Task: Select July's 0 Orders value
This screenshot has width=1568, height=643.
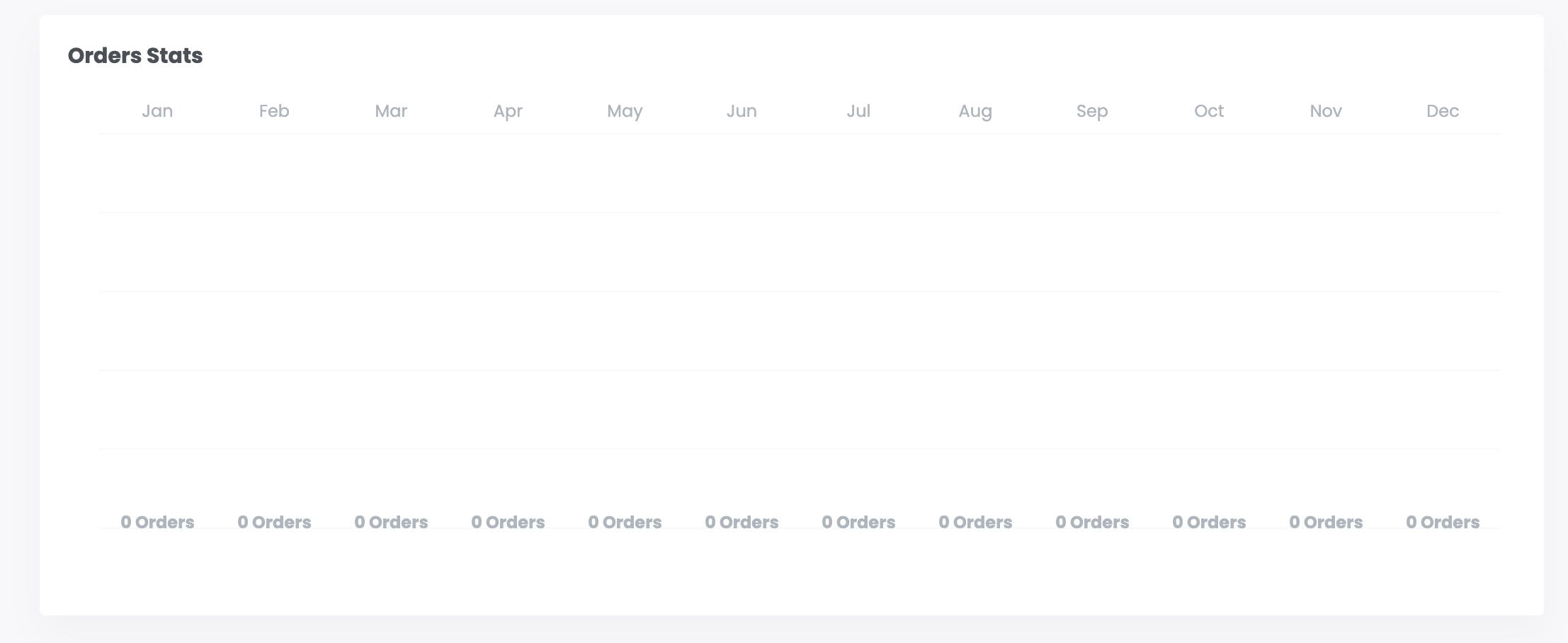Action: 858,523
